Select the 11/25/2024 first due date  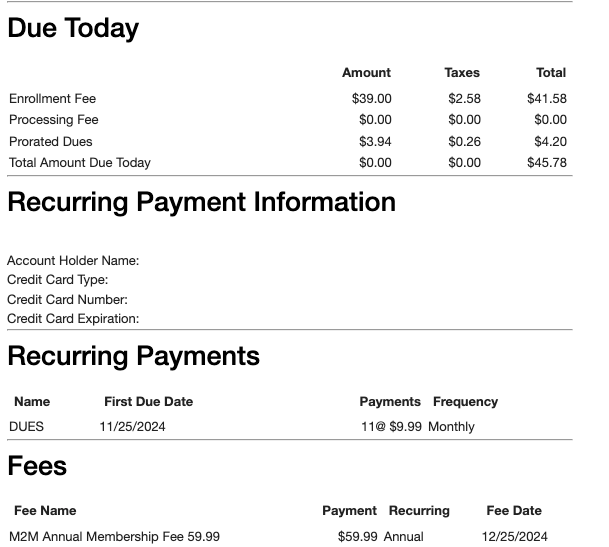[133, 427]
